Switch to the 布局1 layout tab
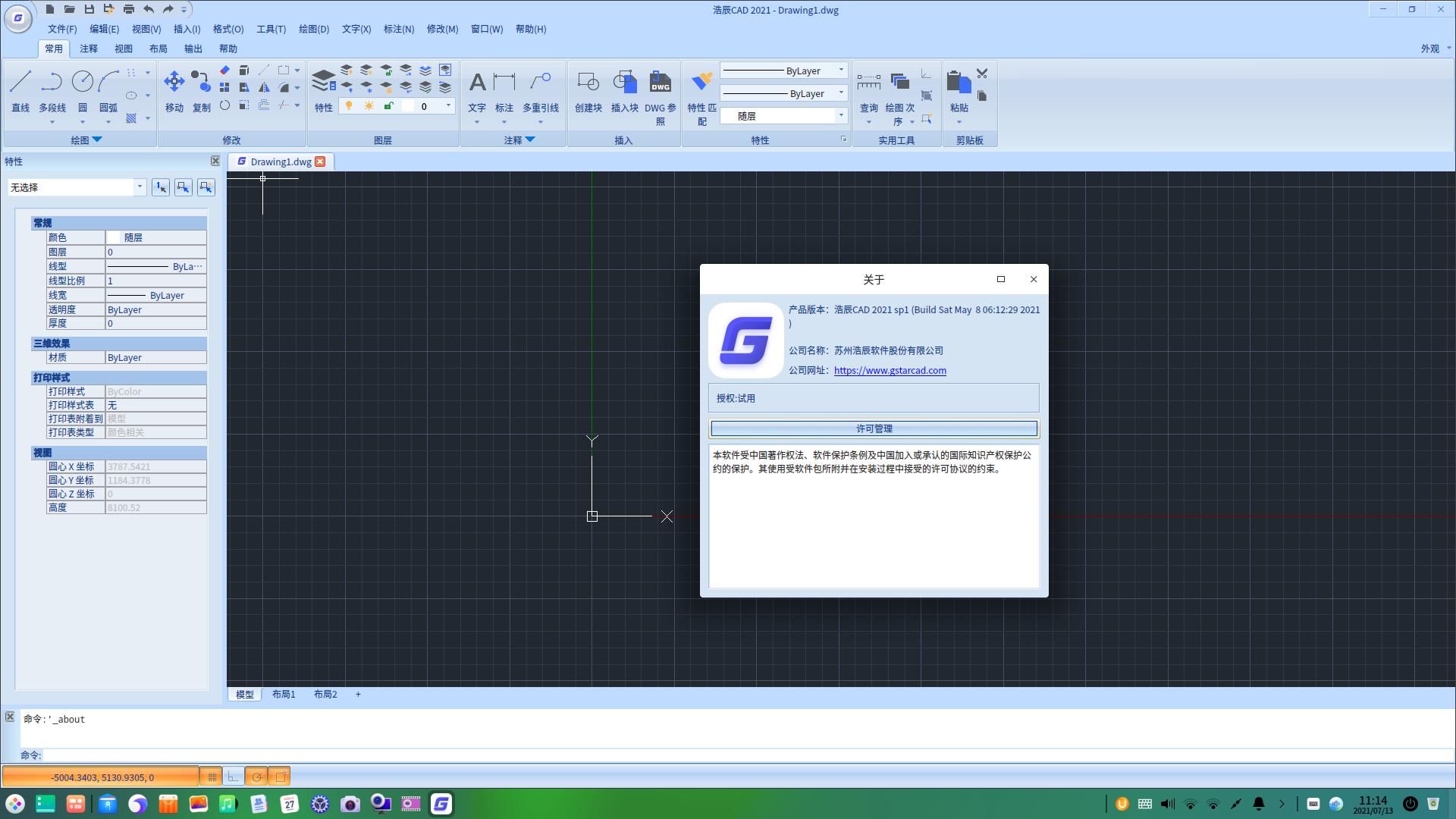 [x=284, y=694]
